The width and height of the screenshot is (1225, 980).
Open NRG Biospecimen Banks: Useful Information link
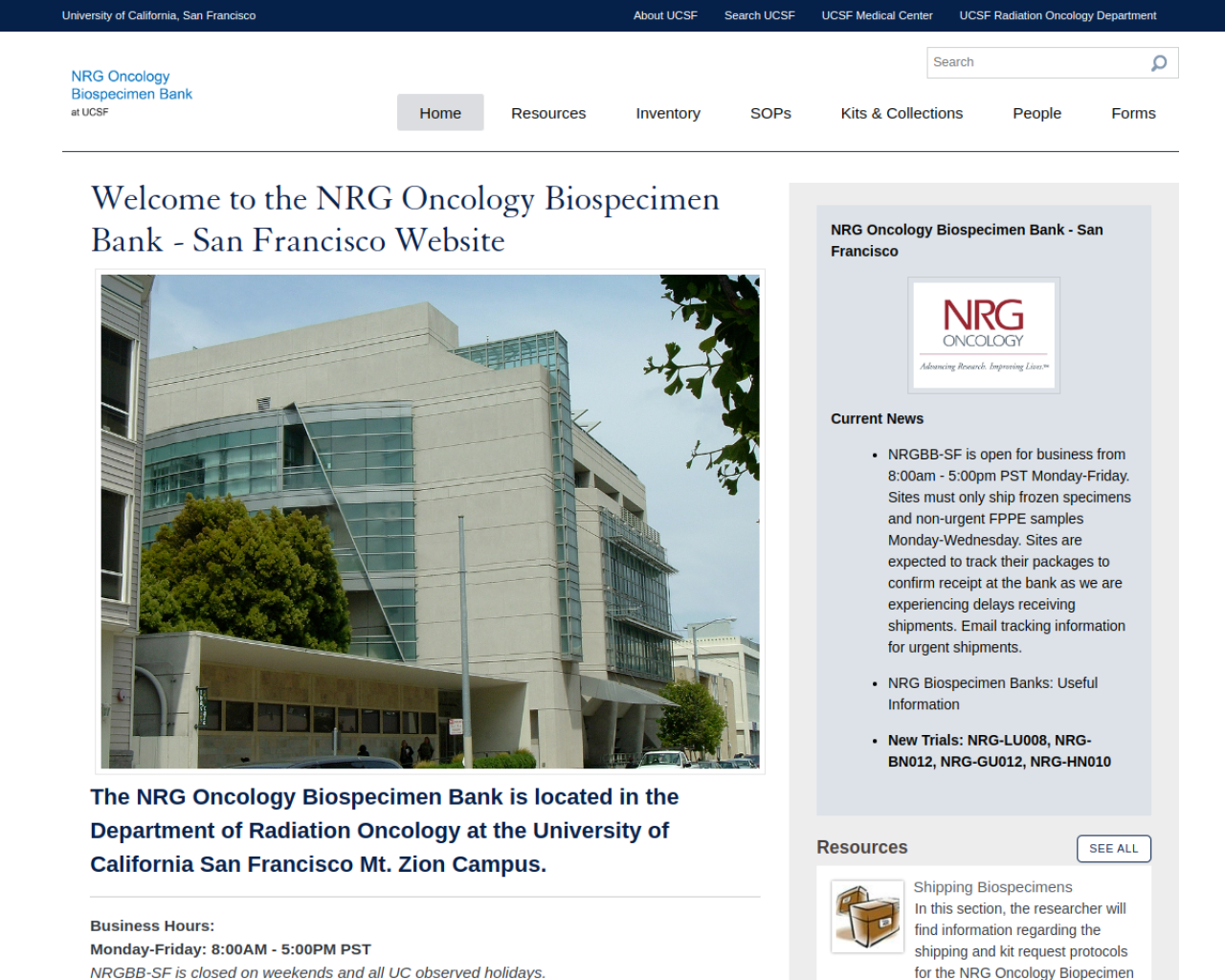[992, 694]
